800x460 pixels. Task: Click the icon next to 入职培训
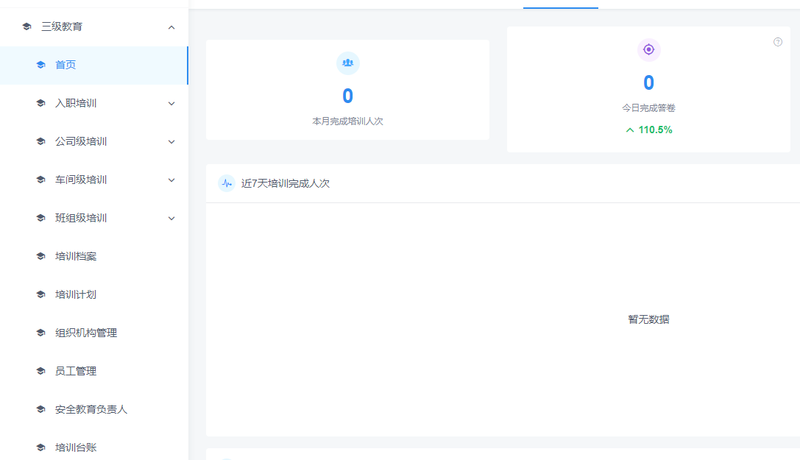point(41,103)
